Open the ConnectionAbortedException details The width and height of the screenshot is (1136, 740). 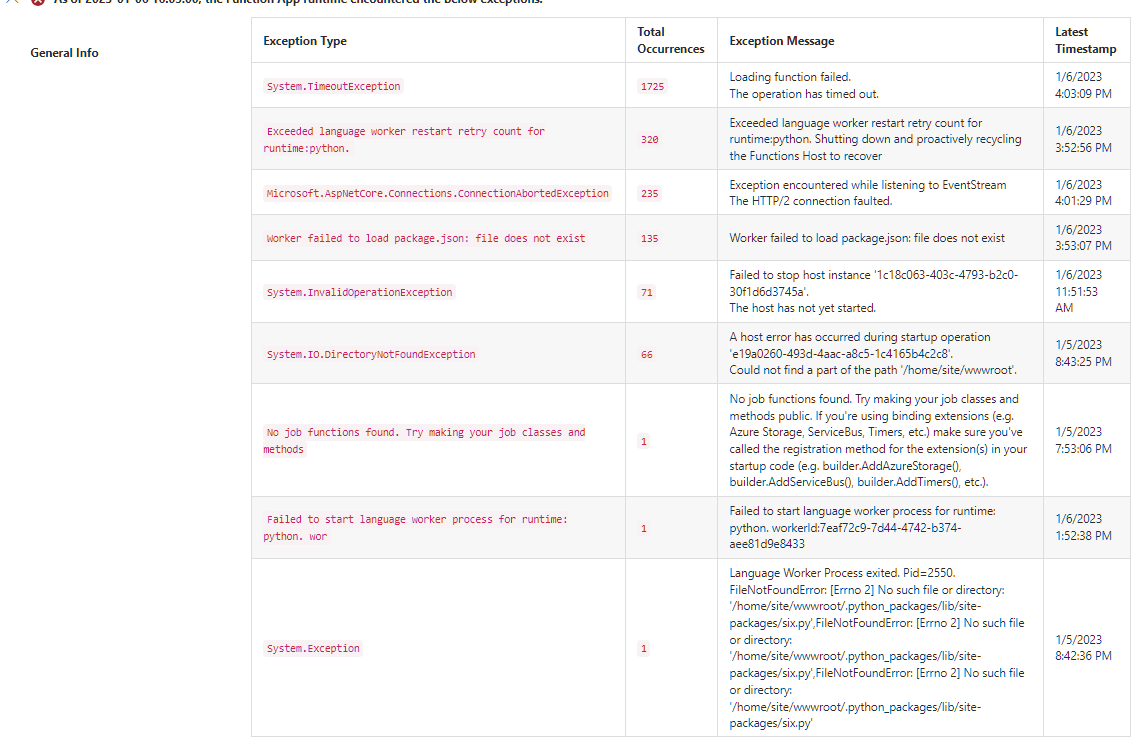point(438,192)
